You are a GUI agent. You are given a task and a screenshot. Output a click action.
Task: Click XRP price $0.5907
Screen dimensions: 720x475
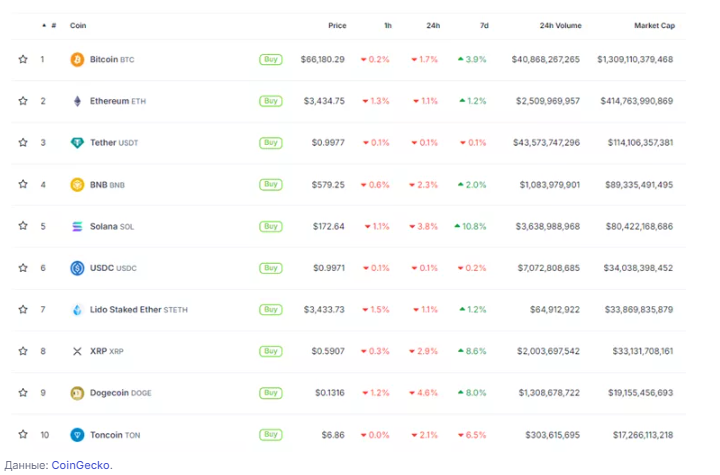pyautogui.click(x=328, y=351)
